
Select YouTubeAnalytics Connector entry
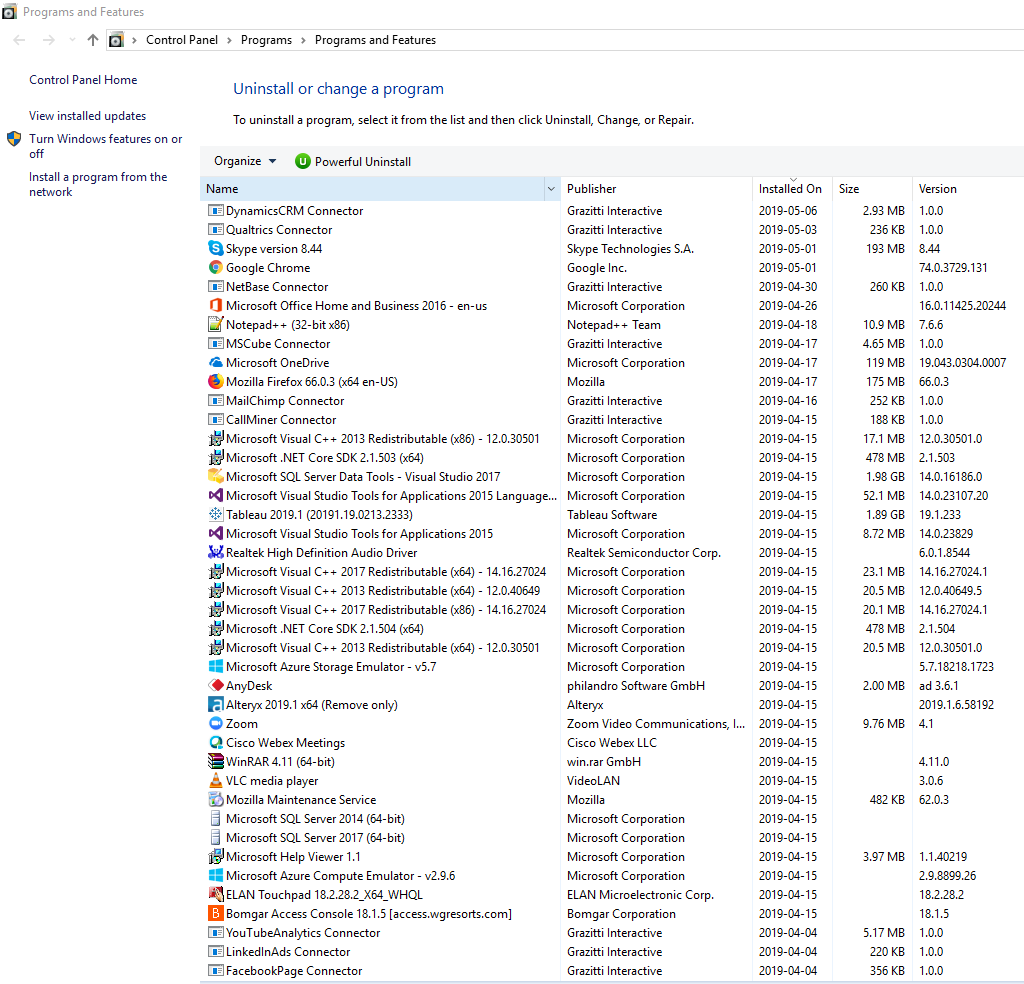tap(612, 933)
